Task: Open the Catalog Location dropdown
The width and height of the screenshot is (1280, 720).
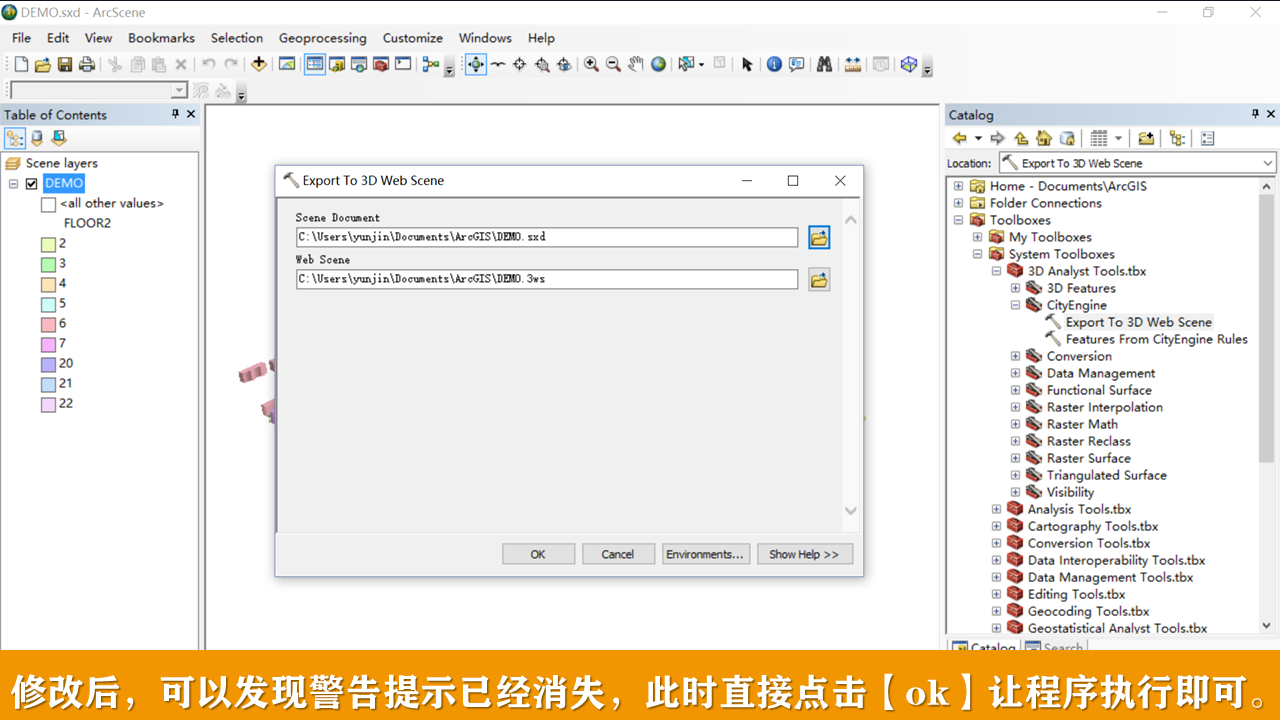Action: pos(1268,163)
